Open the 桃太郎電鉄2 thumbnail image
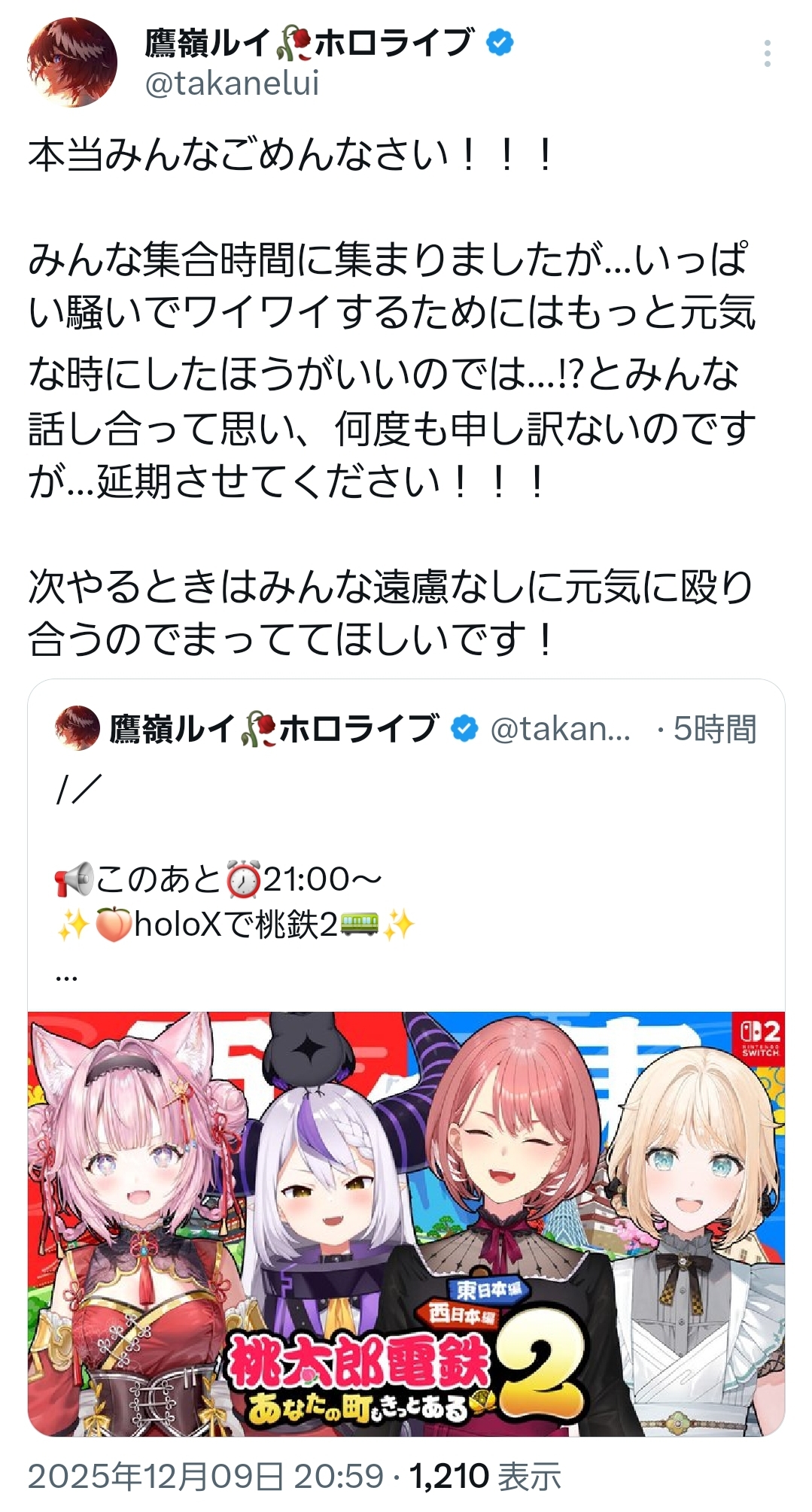 406,1224
